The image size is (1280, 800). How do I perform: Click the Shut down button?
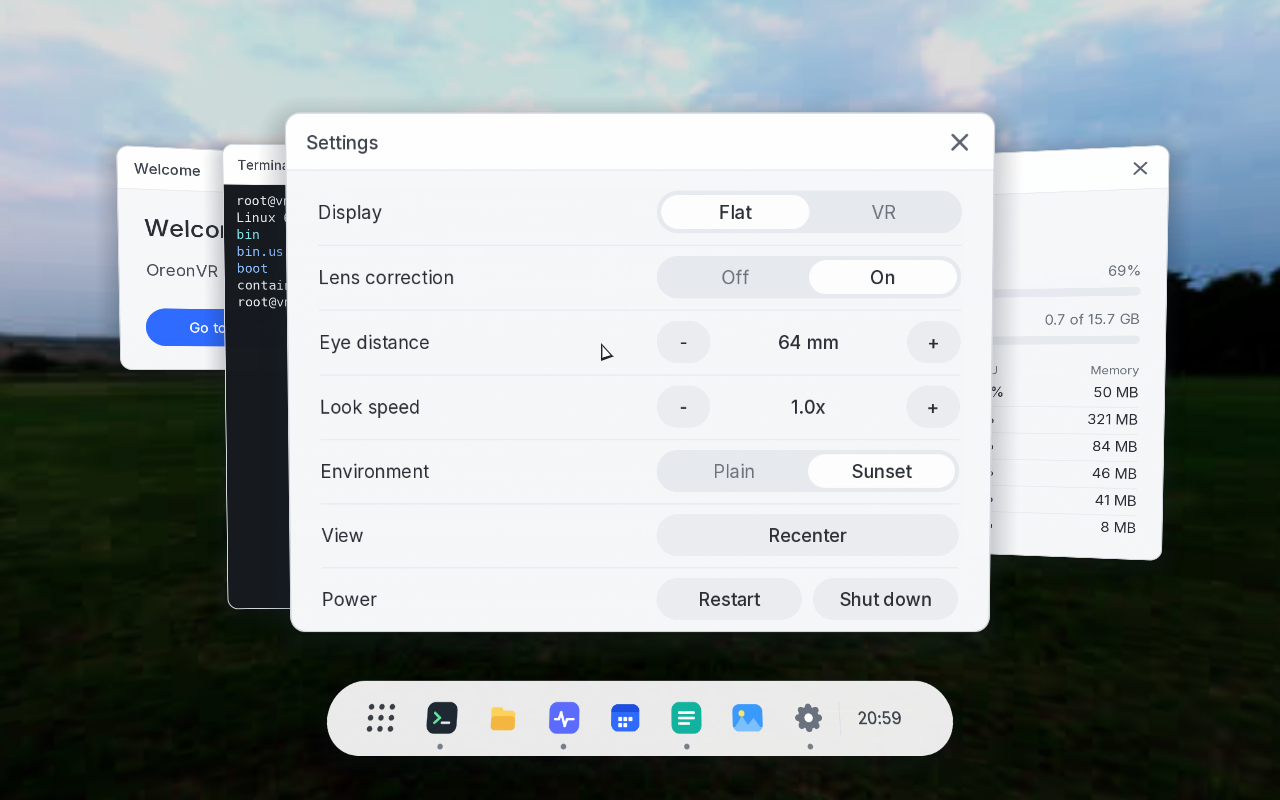(x=886, y=599)
